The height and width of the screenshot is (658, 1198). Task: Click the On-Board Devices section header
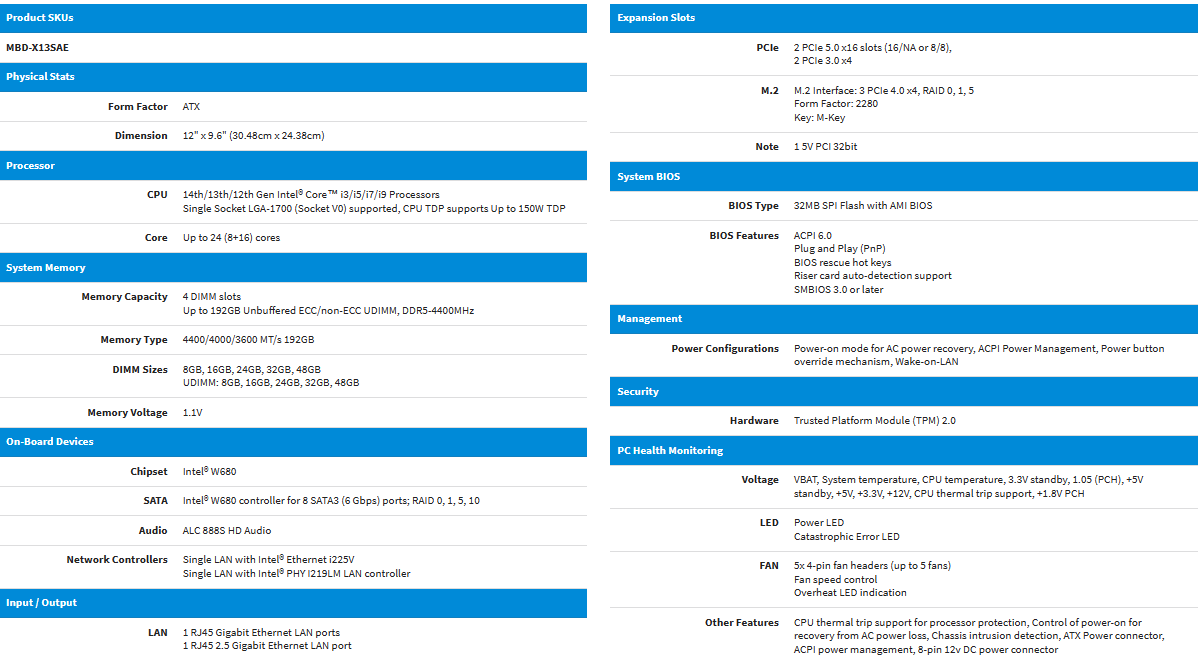[x=293, y=442]
